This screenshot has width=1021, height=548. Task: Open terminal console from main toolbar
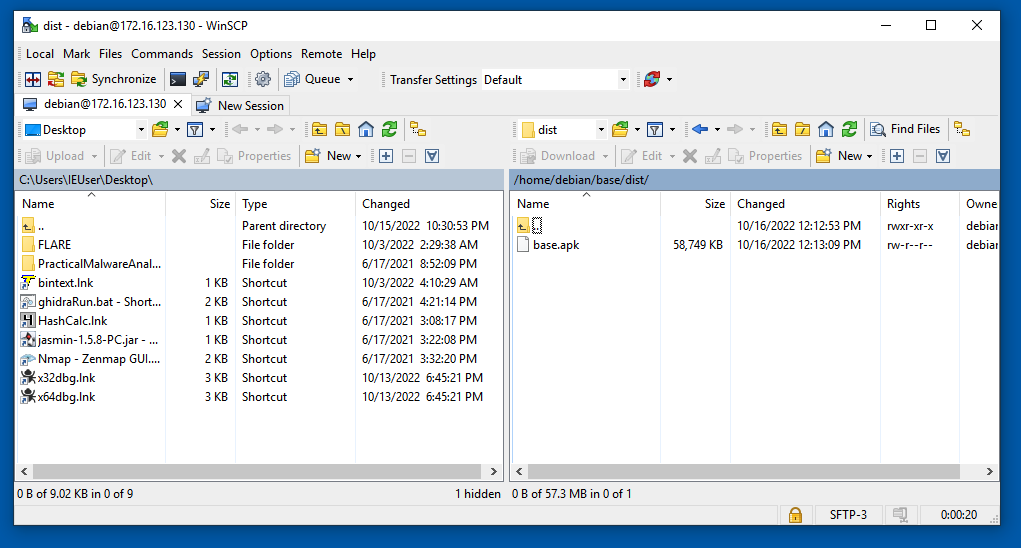click(178, 79)
